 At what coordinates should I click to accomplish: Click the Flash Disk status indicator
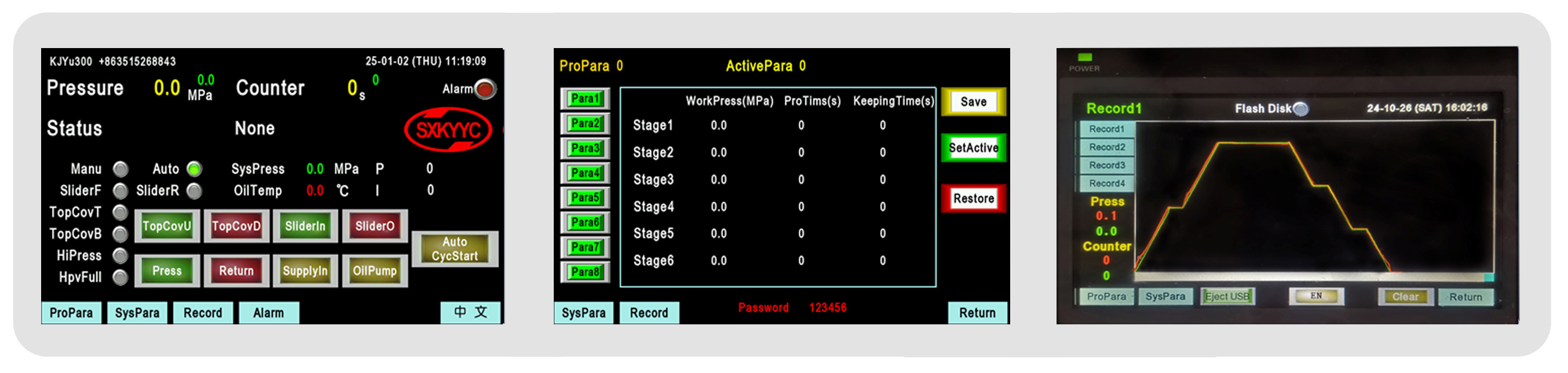coord(1300,109)
